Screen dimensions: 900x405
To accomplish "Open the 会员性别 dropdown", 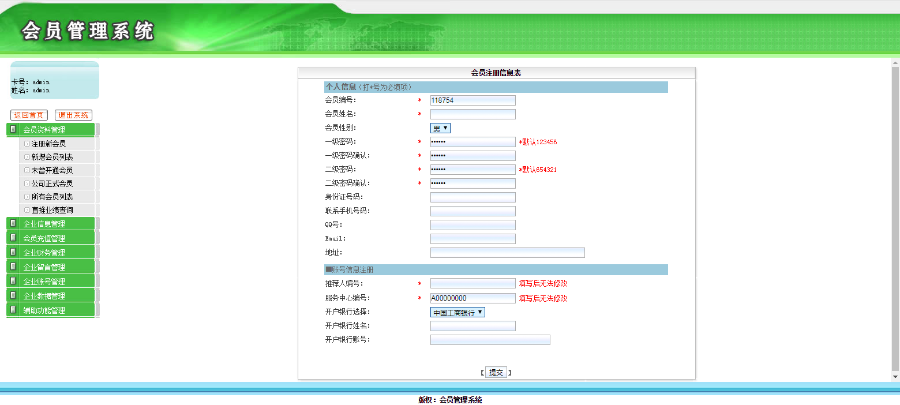I will point(440,128).
